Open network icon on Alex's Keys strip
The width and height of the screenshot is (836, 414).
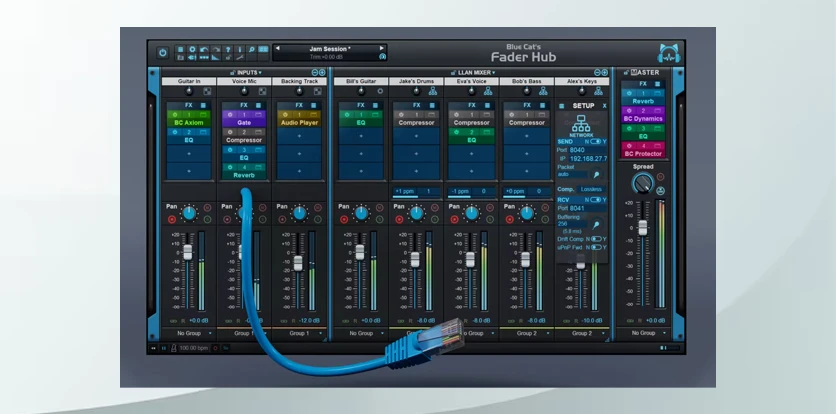click(x=598, y=91)
